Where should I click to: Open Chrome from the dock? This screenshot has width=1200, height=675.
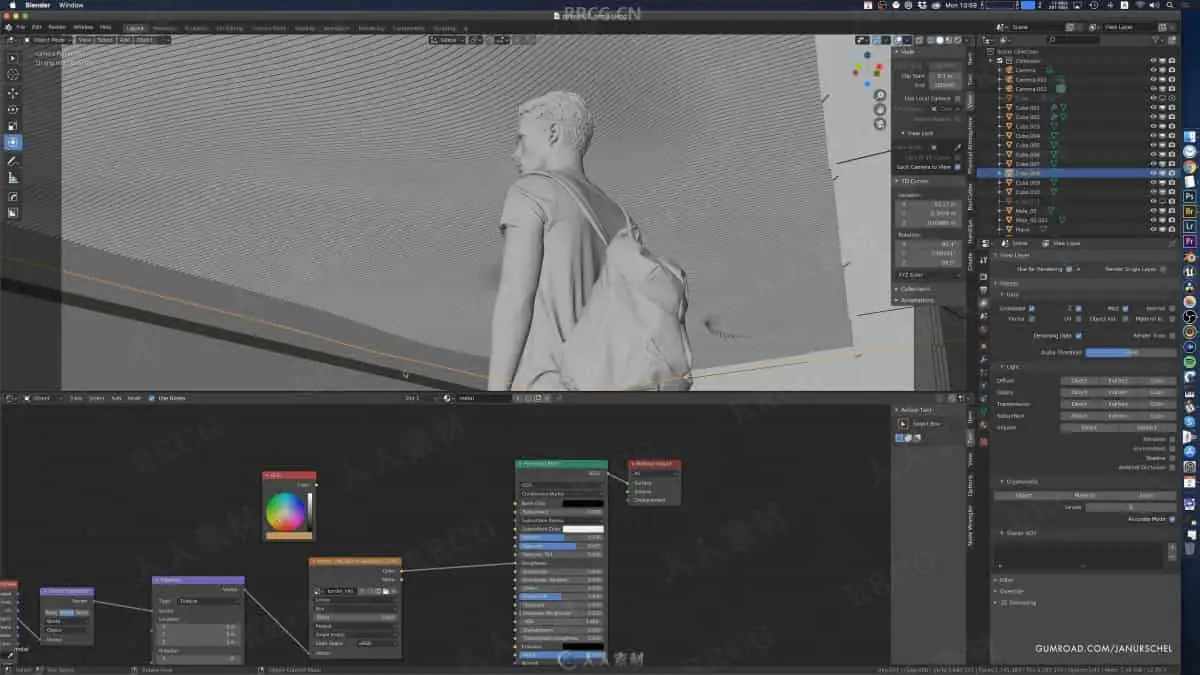[x=1190, y=167]
